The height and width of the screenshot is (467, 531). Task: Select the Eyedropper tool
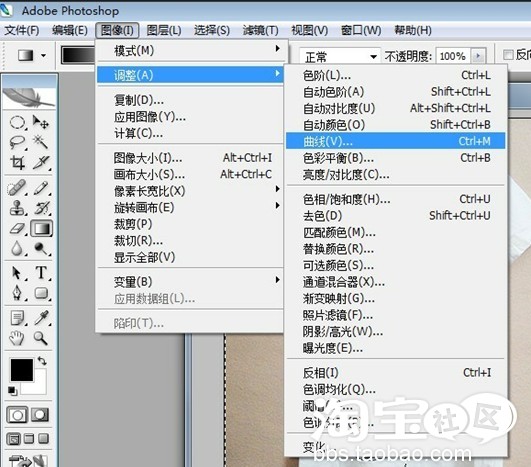click(x=41, y=318)
